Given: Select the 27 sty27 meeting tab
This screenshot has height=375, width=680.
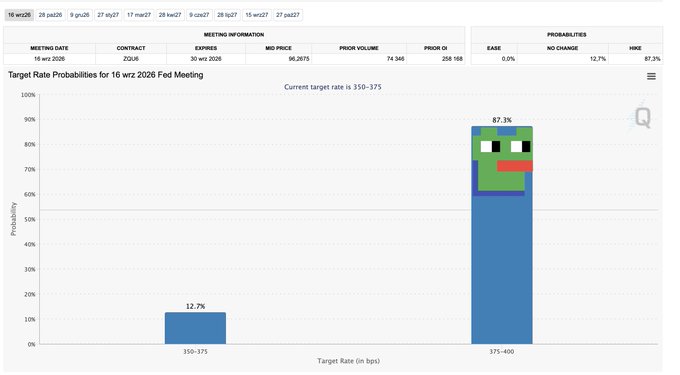Looking at the screenshot, I should pyautogui.click(x=108, y=15).
